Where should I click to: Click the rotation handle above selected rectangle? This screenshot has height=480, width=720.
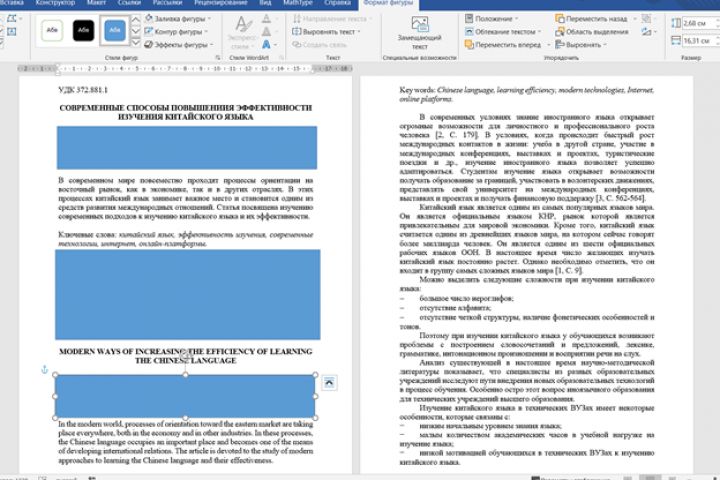pyautogui.click(x=185, y=354)
